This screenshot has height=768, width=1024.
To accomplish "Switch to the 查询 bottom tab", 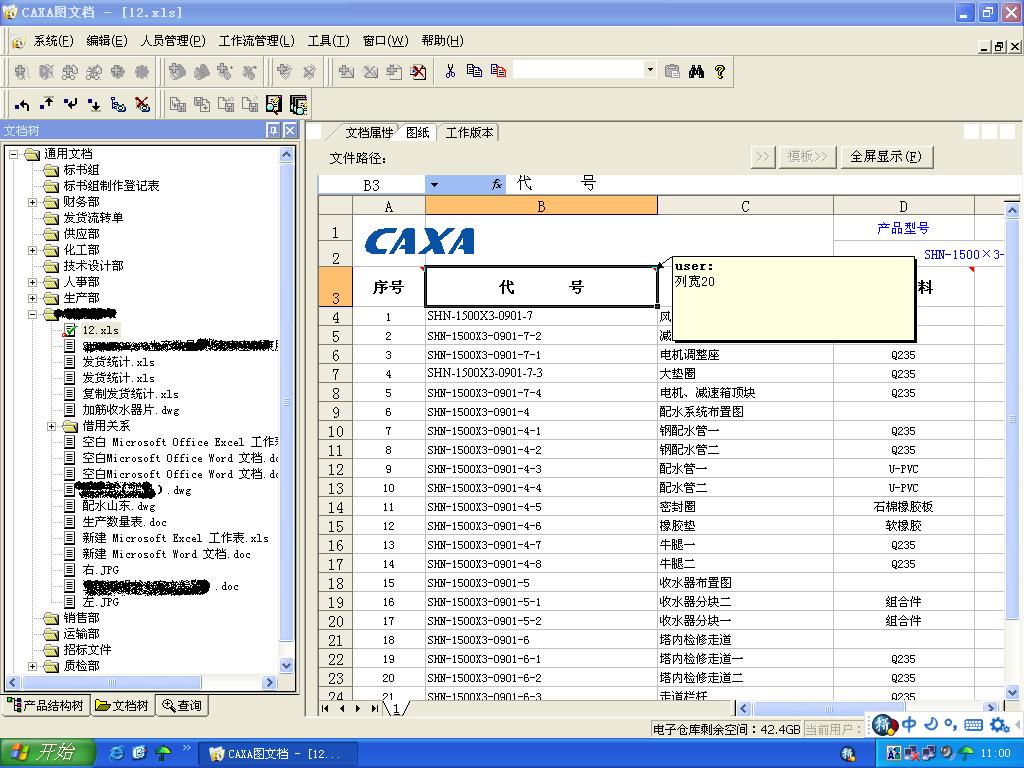I will (x=182, y=705).
